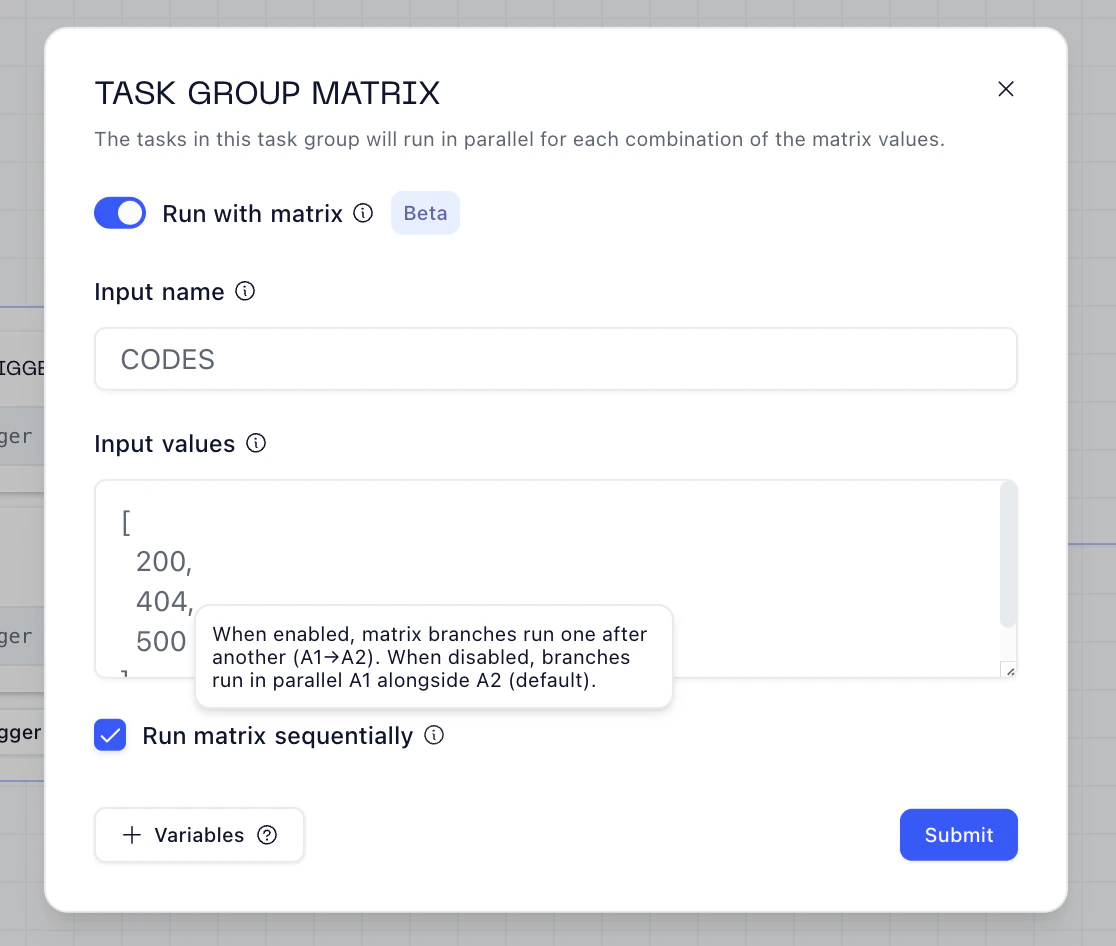Click inside the CODES input field
Viewport: 1116px width, 946px height.
tap(555, 359)
